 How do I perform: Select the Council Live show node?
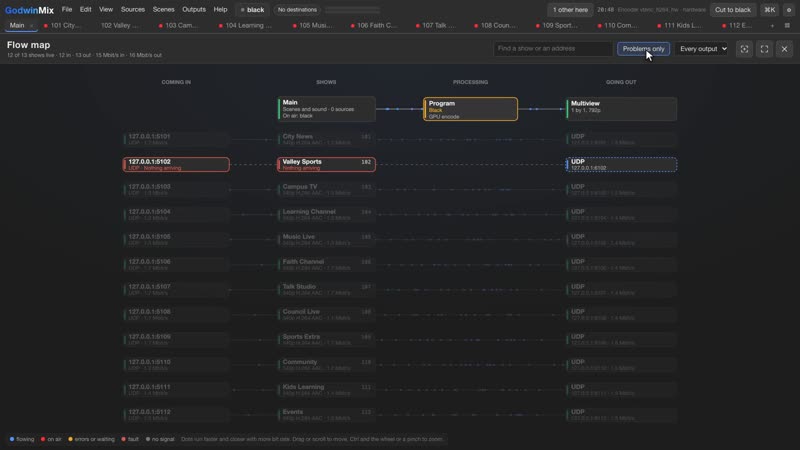[327, 314]
